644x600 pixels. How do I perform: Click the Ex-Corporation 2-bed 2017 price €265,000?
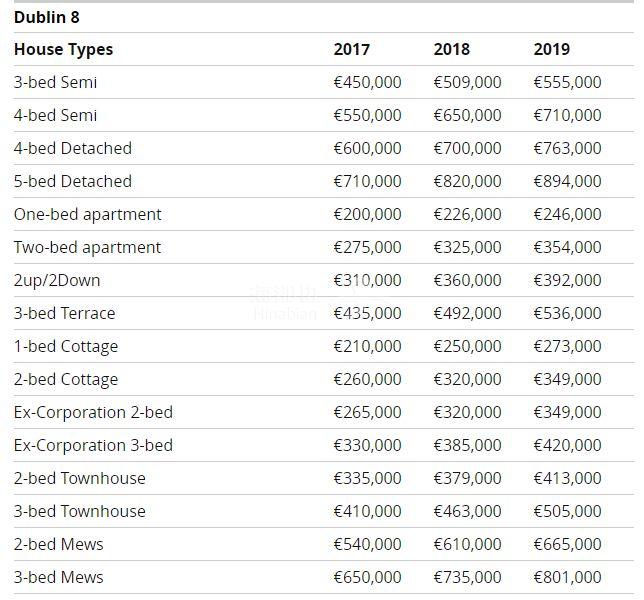coord(367,412)
